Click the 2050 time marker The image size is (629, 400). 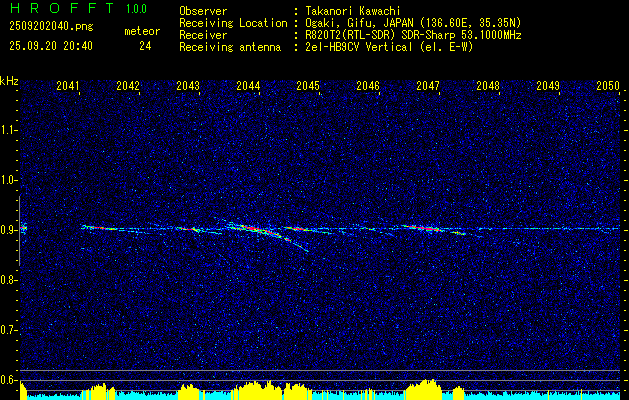click(x=608, y=85)
